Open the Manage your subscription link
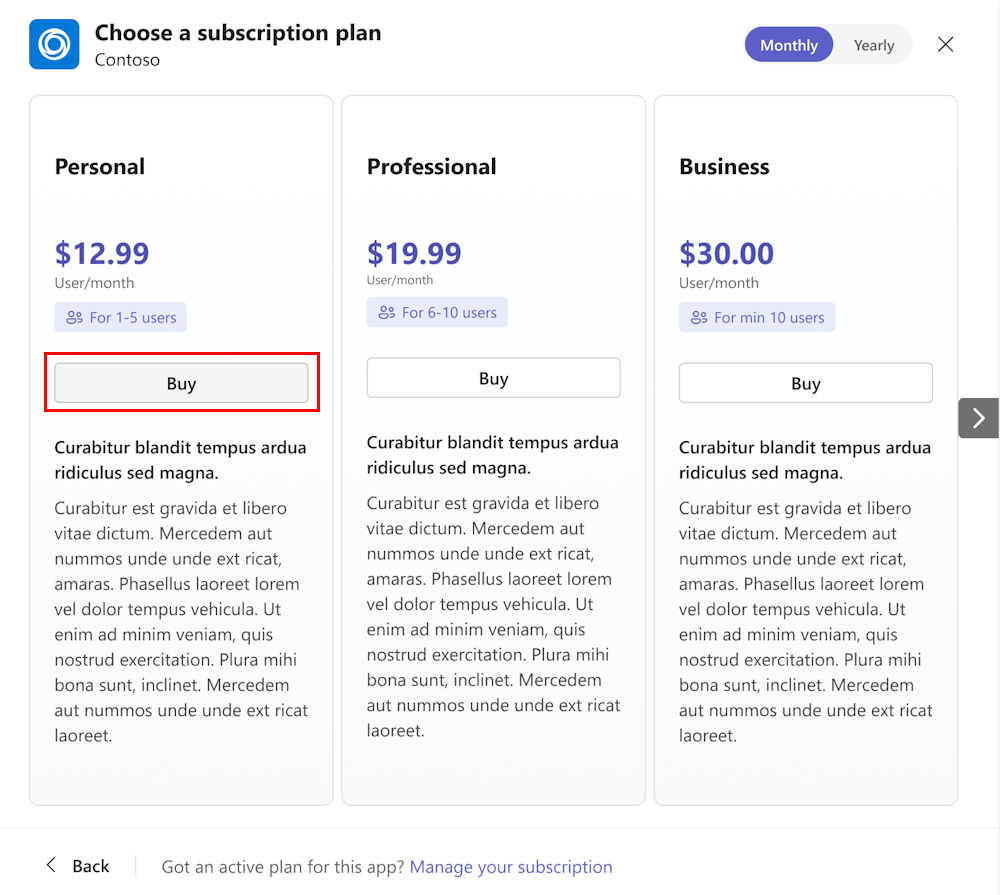Image resolution: width=1000 pixels, height=895 pixels. 511,867
